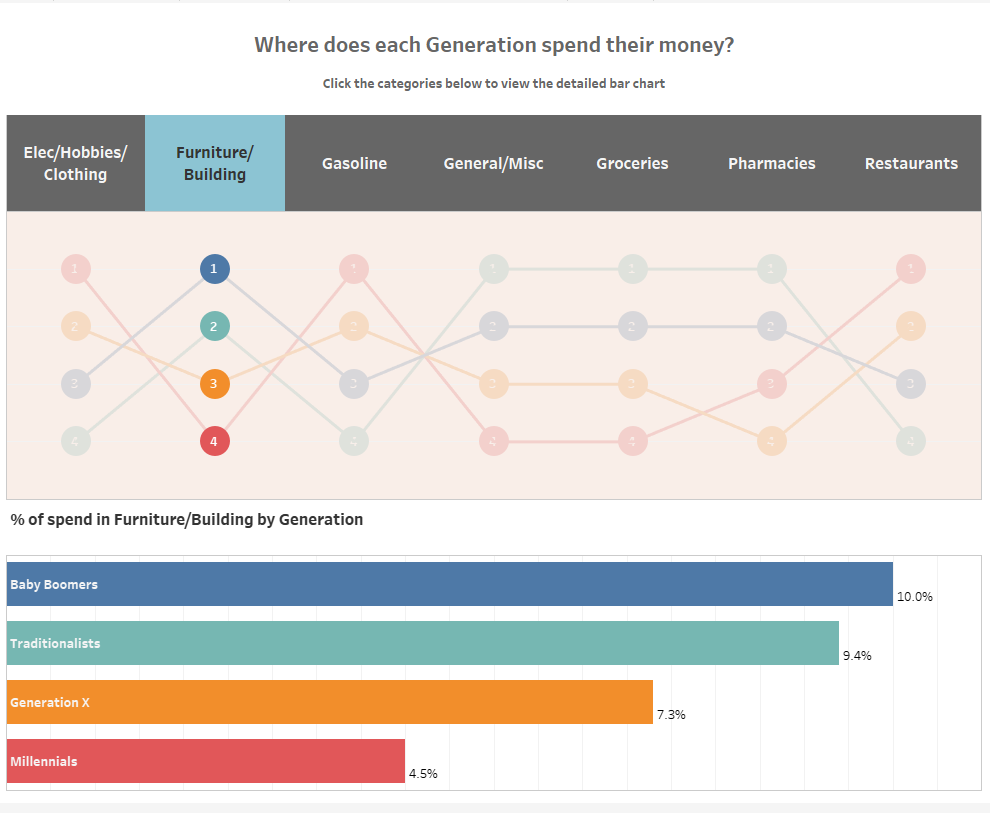Click the blue rank 1 circle under Furniture/Building
Image resolution: width=990 pixels, height=813 pixels.
click(x=214, y=268)
